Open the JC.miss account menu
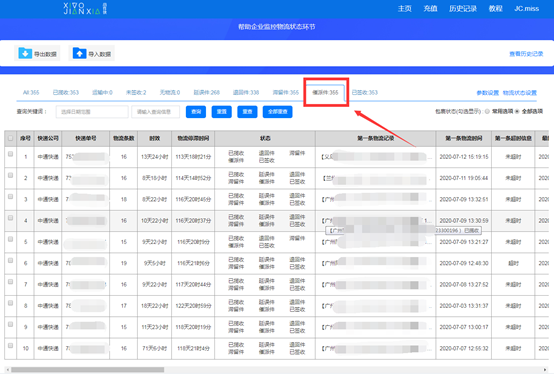 [x=526, y=8]
